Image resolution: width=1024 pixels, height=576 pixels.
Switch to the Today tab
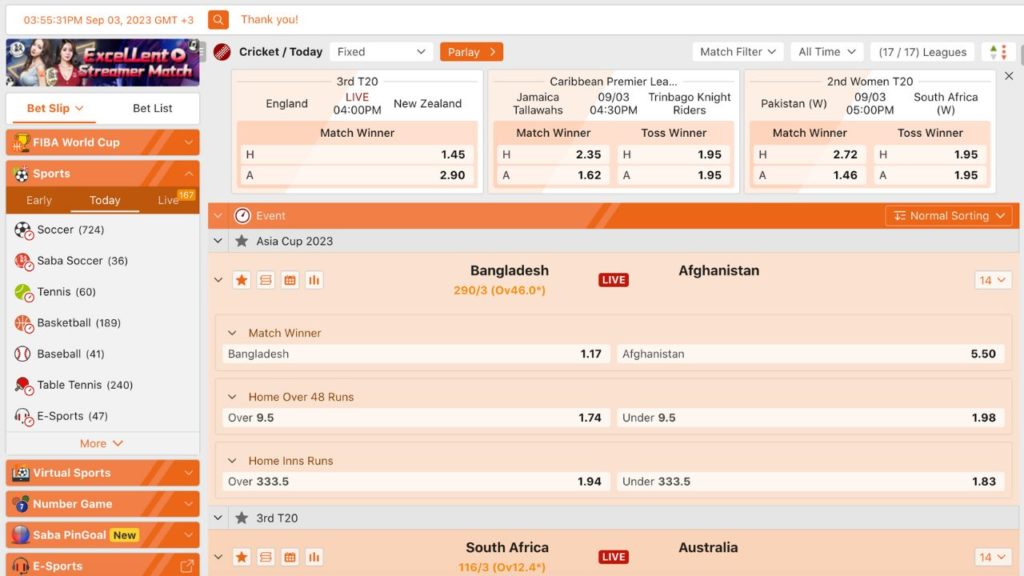click(x=105, y=200)
